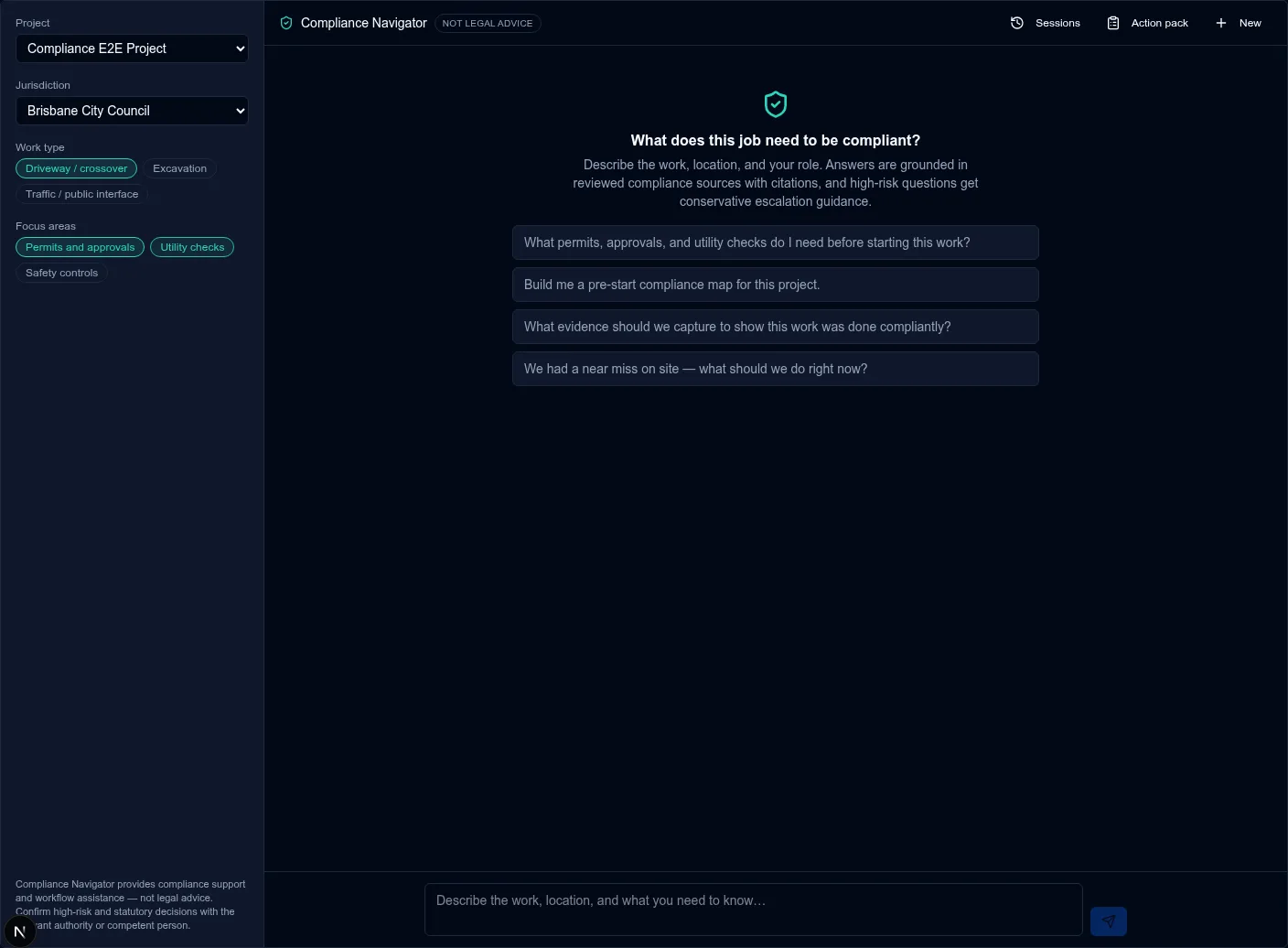
Task: Click the Work type label
Action: [x=40, y=147]
